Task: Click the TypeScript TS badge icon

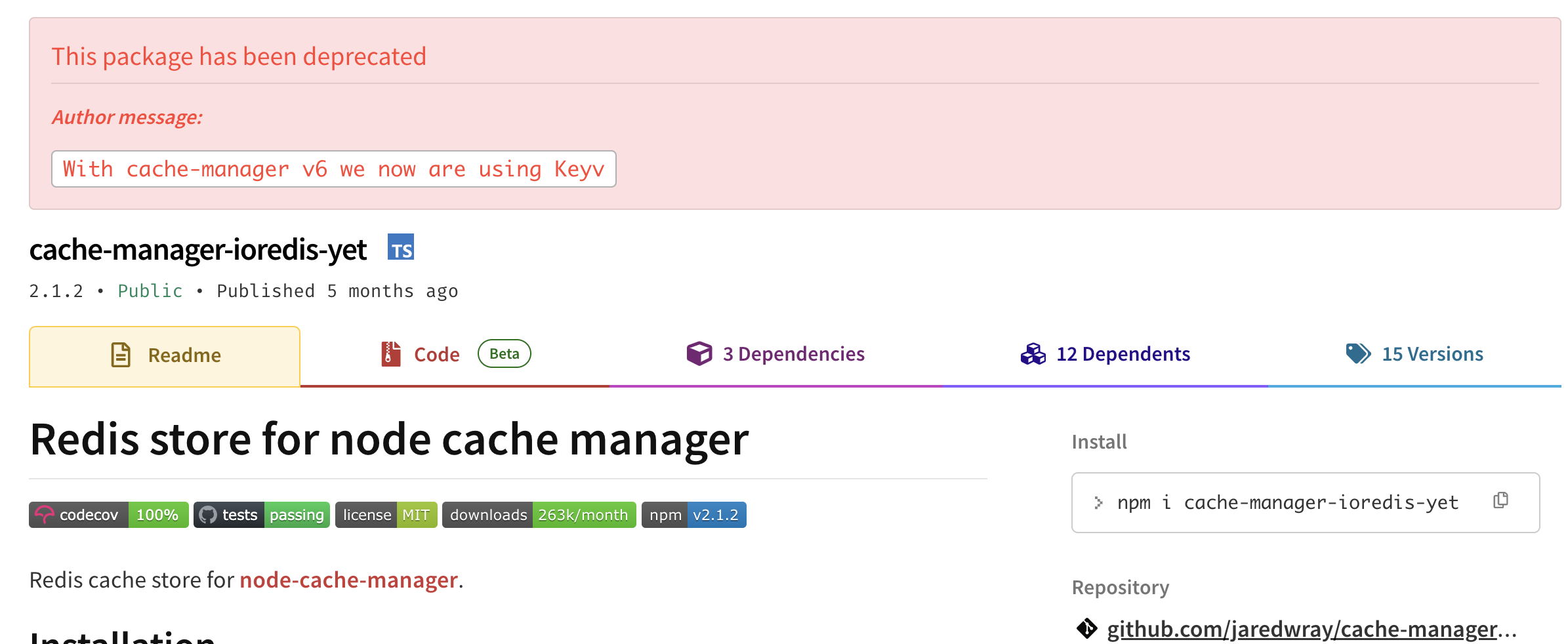Action: click(x=400, y=247)
